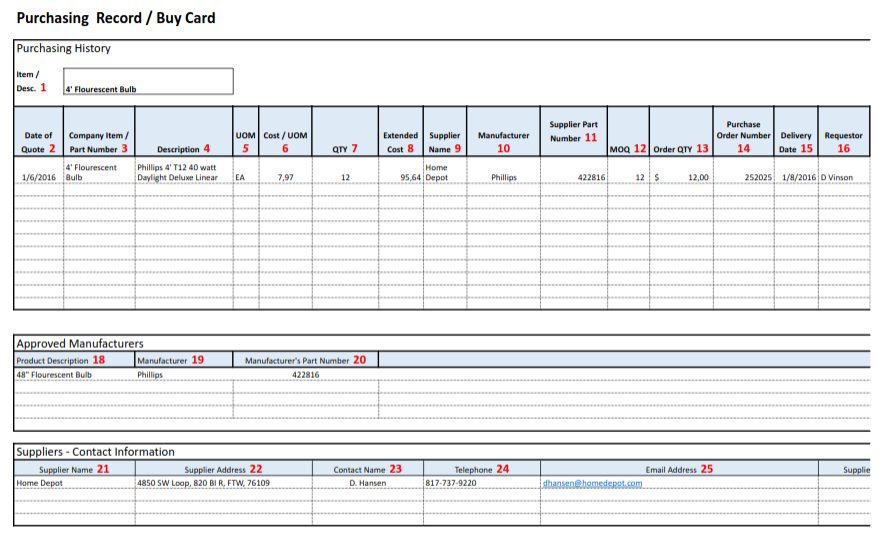This screenshot has width=885, height=543.
Task: Select the Phillips 4' T12 description cell
Action: point(183,172)
